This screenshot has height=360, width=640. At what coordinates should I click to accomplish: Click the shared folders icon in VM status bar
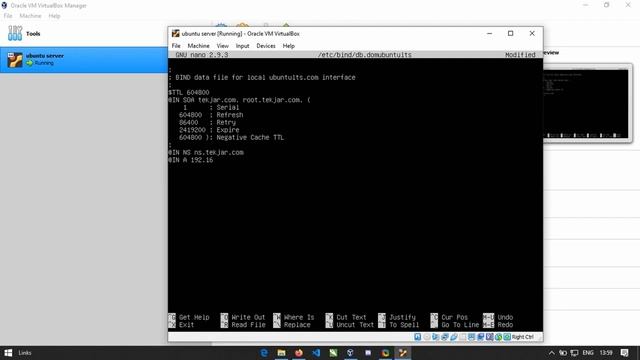pyautogui.click(x=463, y=337)
